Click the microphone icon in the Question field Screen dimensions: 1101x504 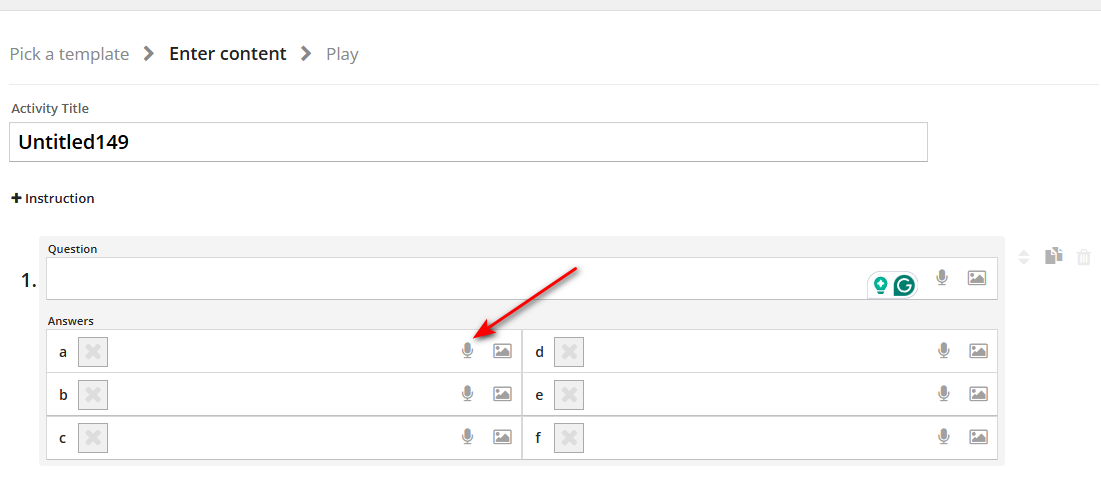click(x=942, y=278)
